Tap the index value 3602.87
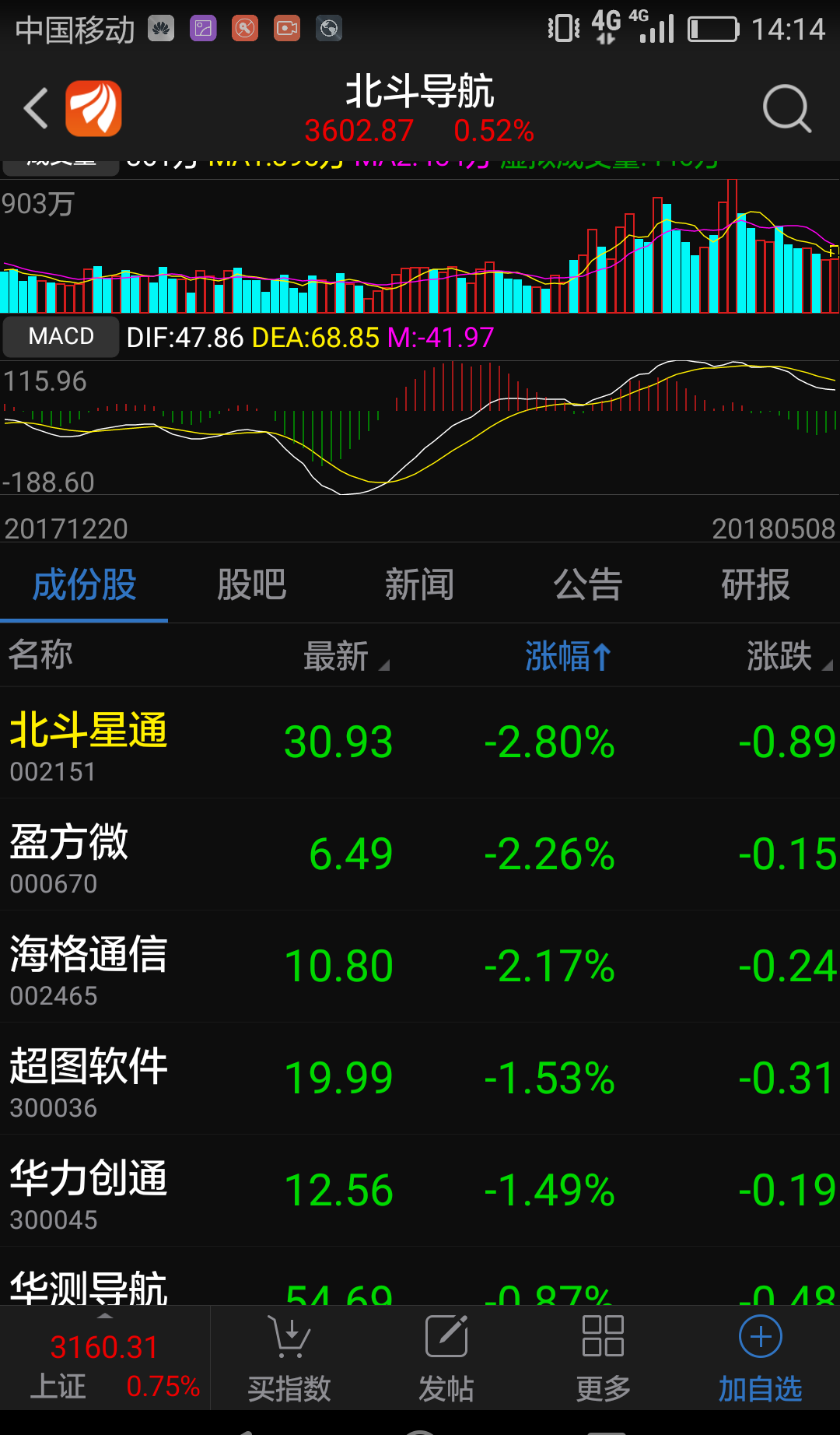This screenshot has height=1435, width=840. pos(359,131)
